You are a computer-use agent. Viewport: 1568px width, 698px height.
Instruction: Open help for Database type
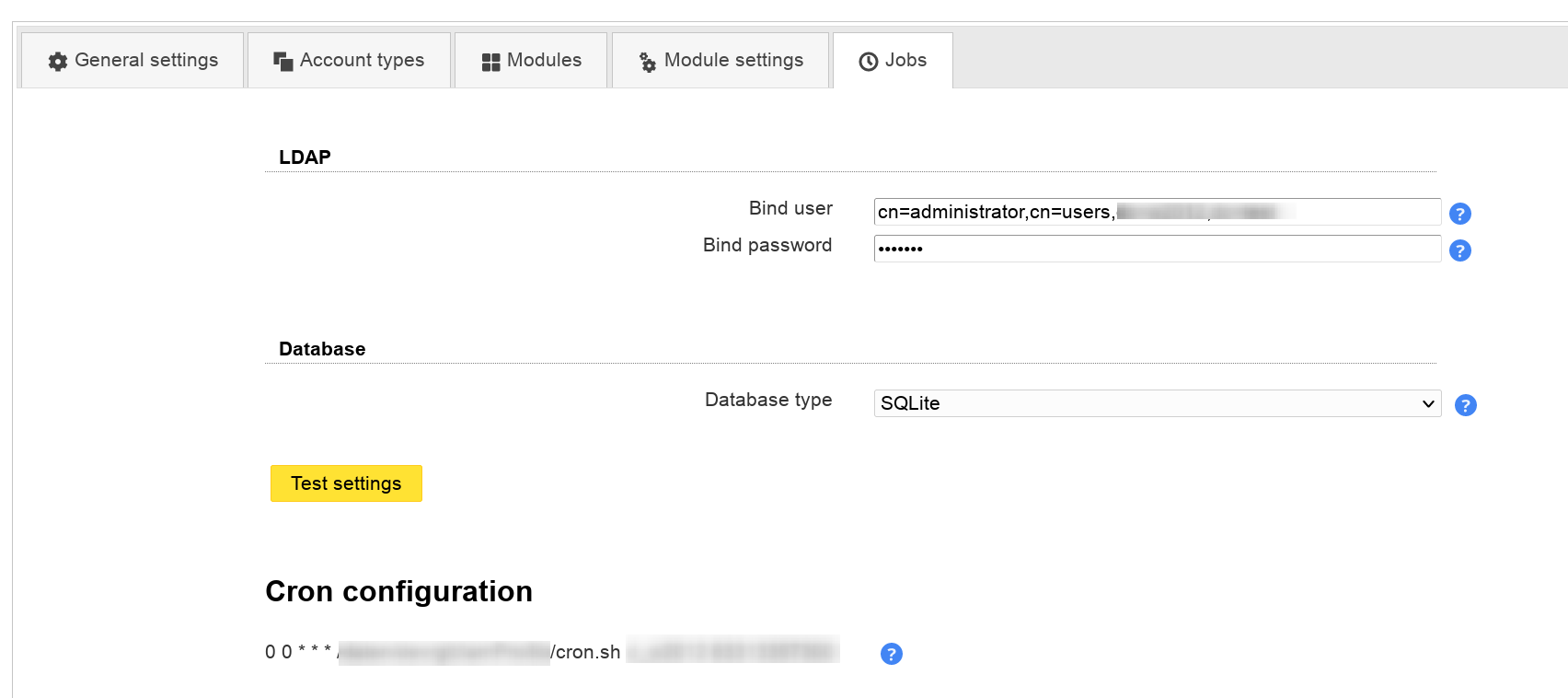[1465, 405]
